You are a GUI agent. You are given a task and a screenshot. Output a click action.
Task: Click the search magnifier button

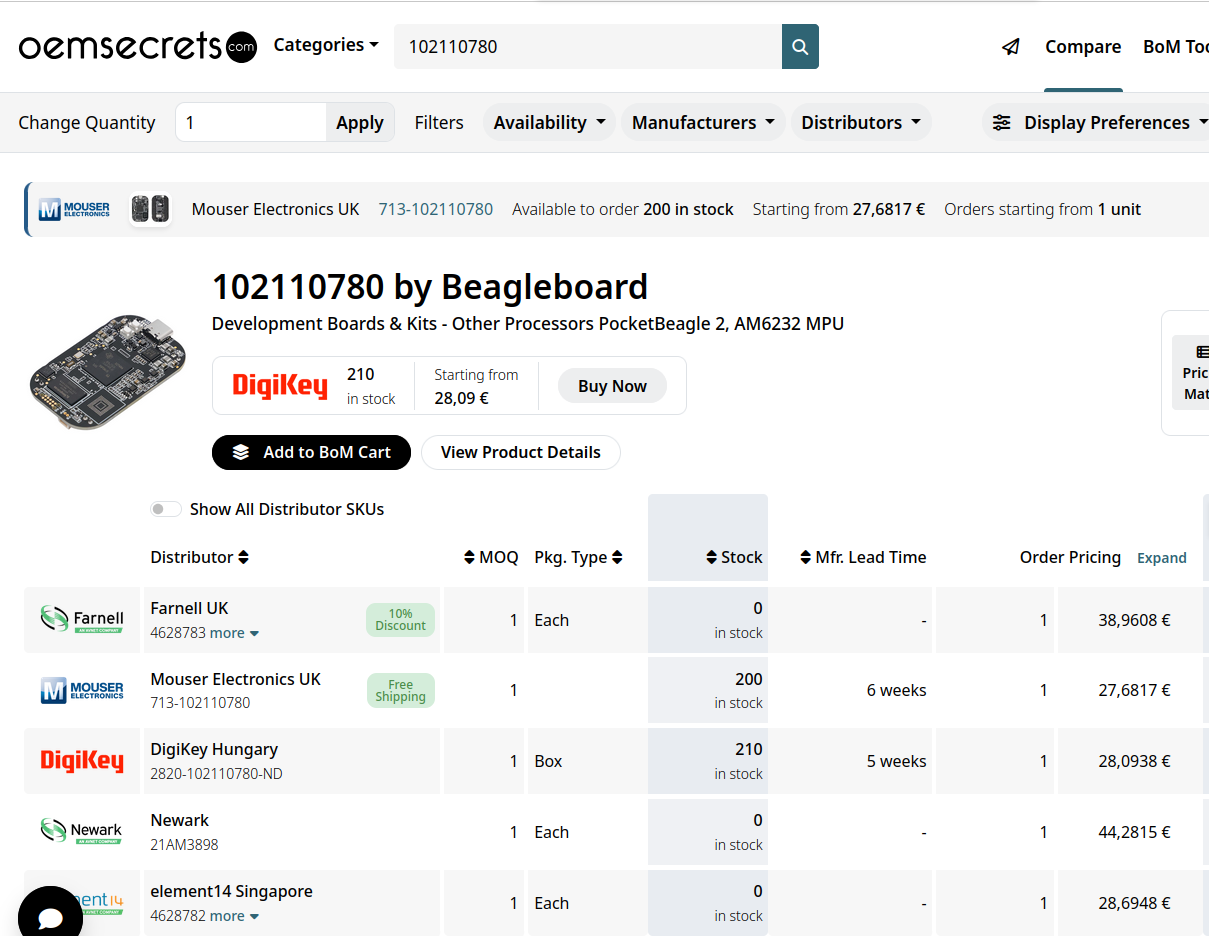pyautogui.click(x=800, y=47)
